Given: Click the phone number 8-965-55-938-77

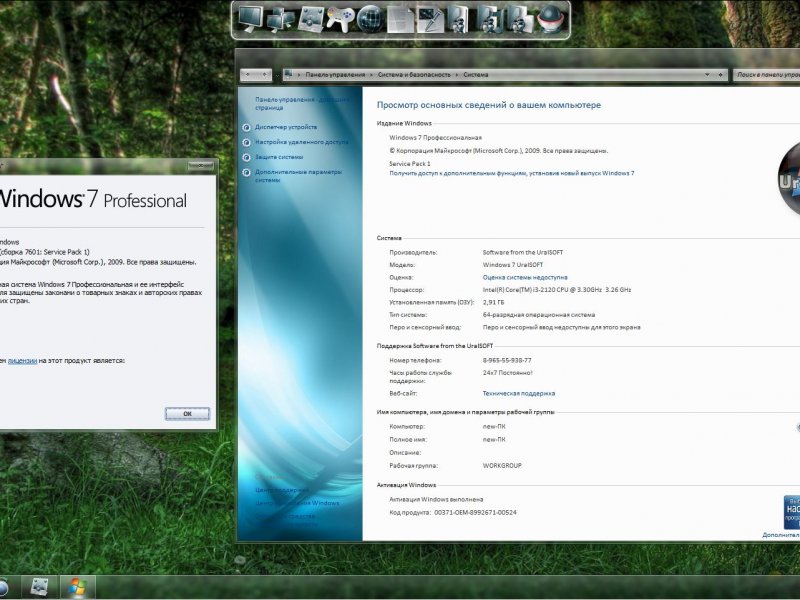Looking at the screenshot, I should click(507, 360).
